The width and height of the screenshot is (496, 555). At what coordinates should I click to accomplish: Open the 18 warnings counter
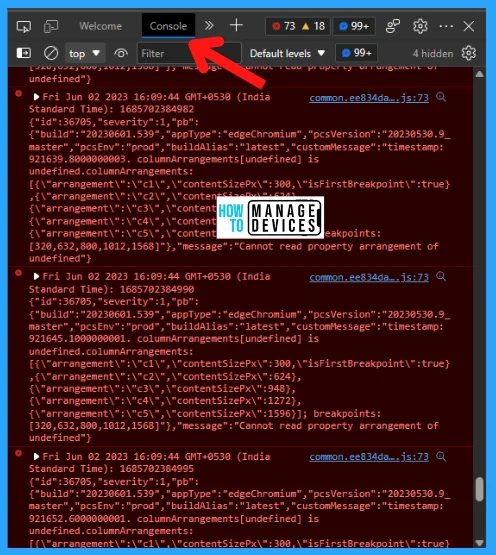pyautogui.click(x=313, y=26)
